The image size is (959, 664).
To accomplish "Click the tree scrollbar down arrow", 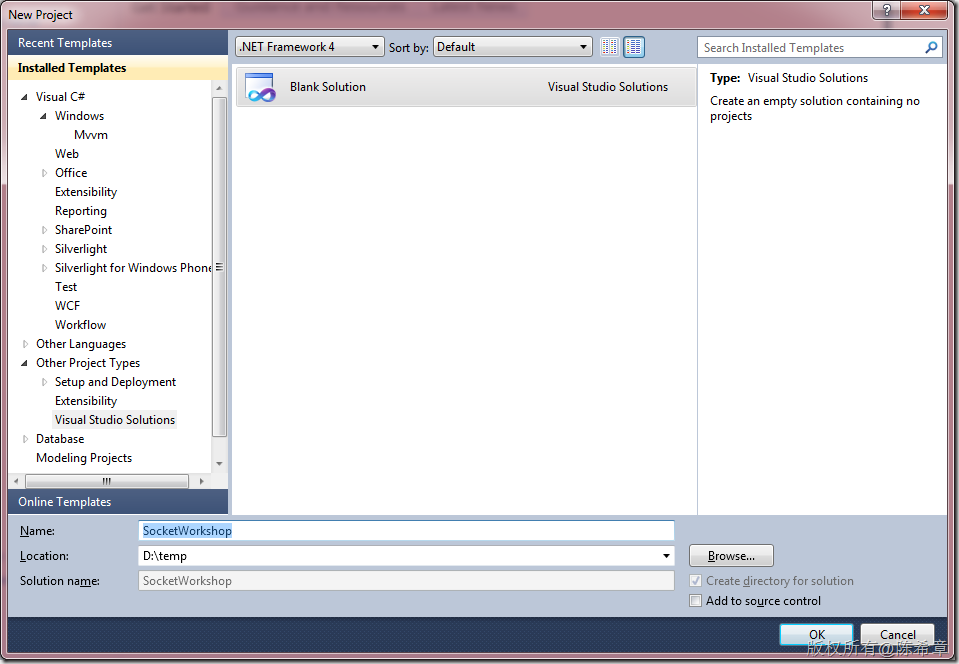I will click(x=219, y=464).
